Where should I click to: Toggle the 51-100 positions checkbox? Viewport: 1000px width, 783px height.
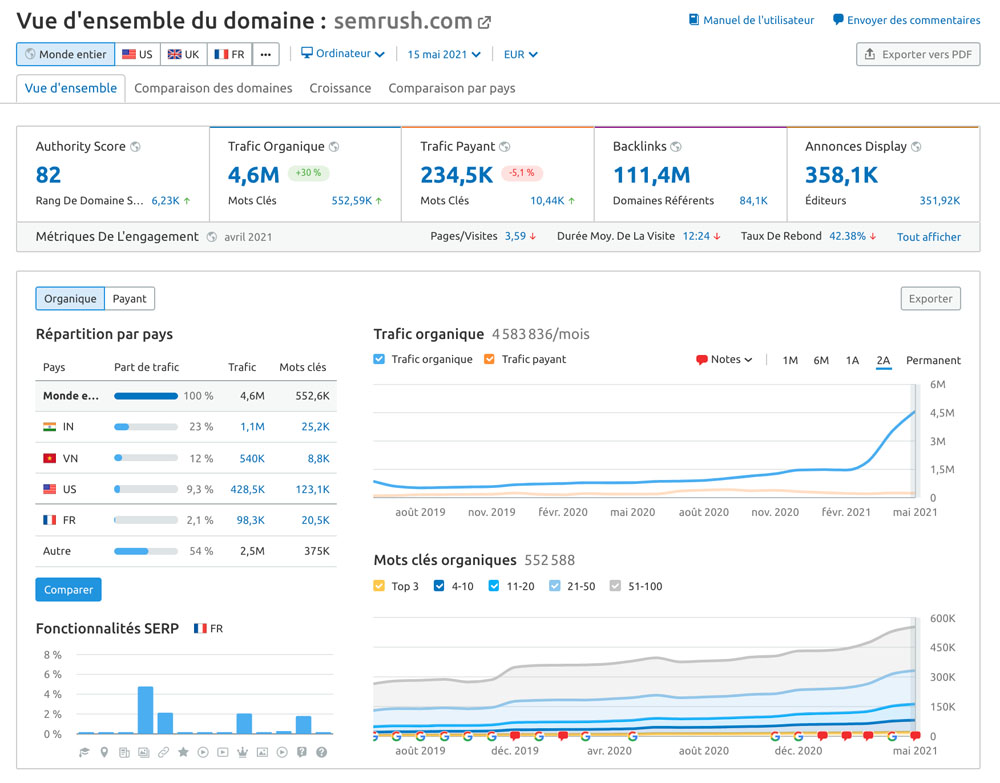coord(615,586)
